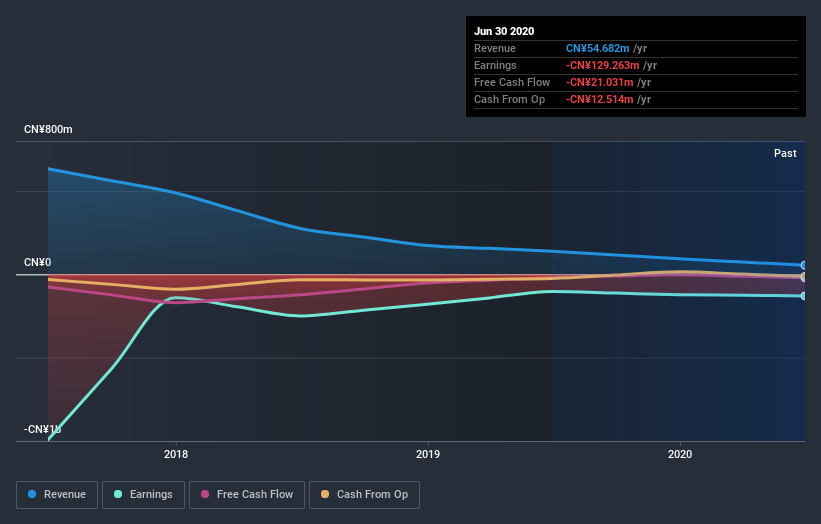The width and height of the screenshot is (821, 524).
Task: Toggle the Cash From Op legend button
Action: (364, 495)
